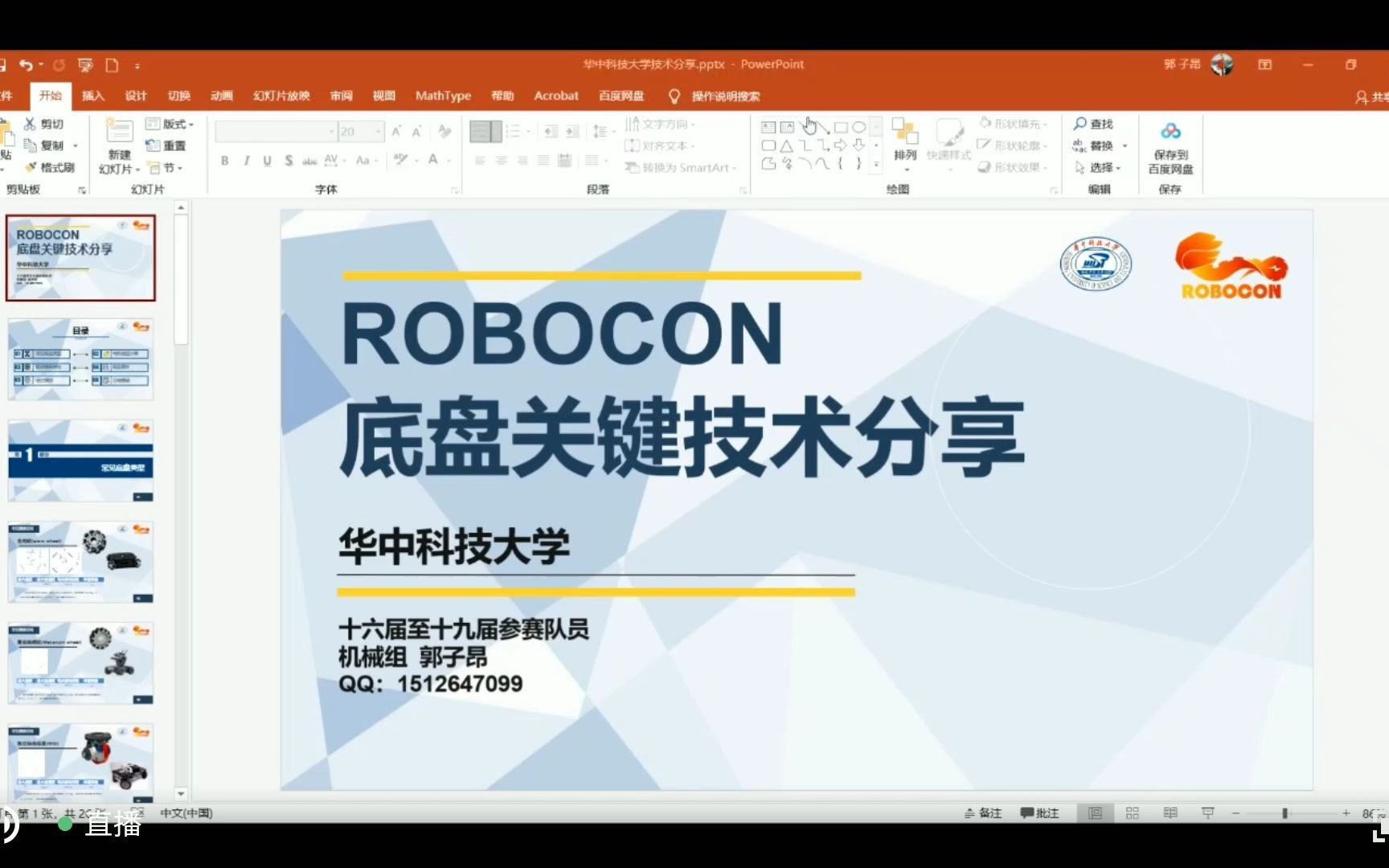The image size is (1389, 868).
Task: Decrease list indent level
Action: pyautogui.click(x=551, y=131)
